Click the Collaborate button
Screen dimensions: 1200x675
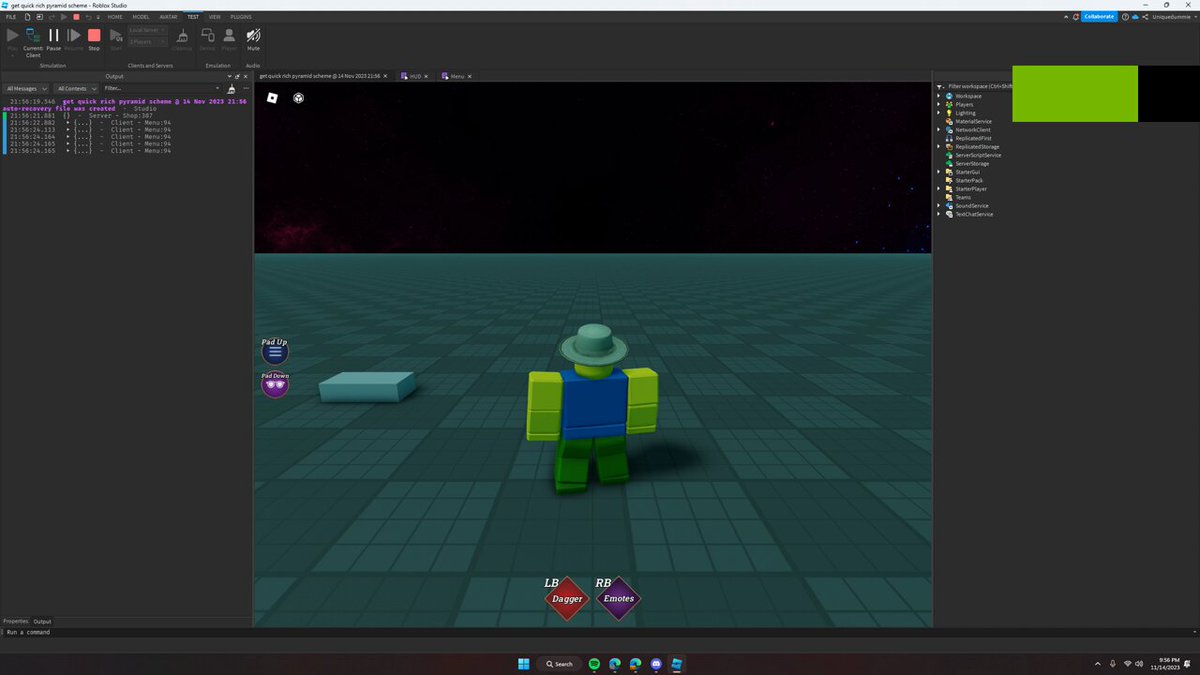1098,17
